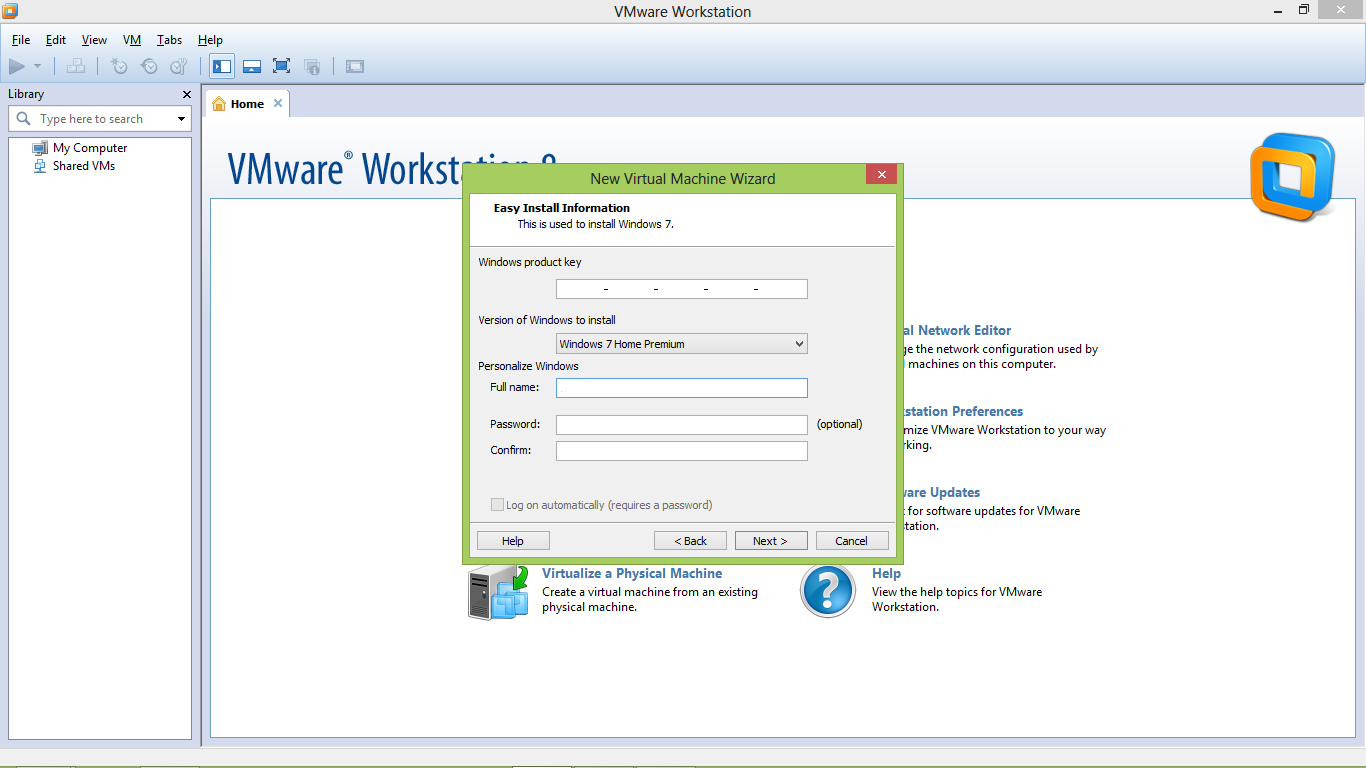Viewport: 1366px width, 768px height.
Task: Restore down the VMware Workstation window
Action: 1304,10
